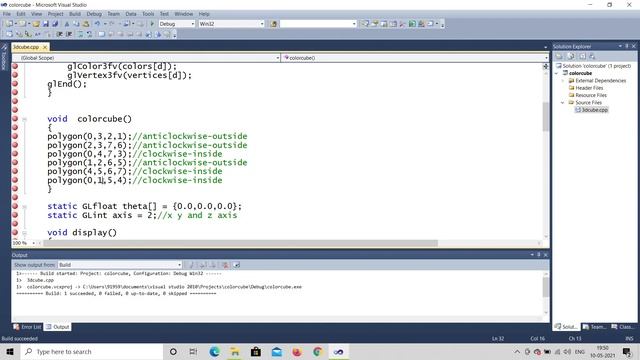Open the Tools menu
This screenshot has width=640, height=360.
point(148,14)
